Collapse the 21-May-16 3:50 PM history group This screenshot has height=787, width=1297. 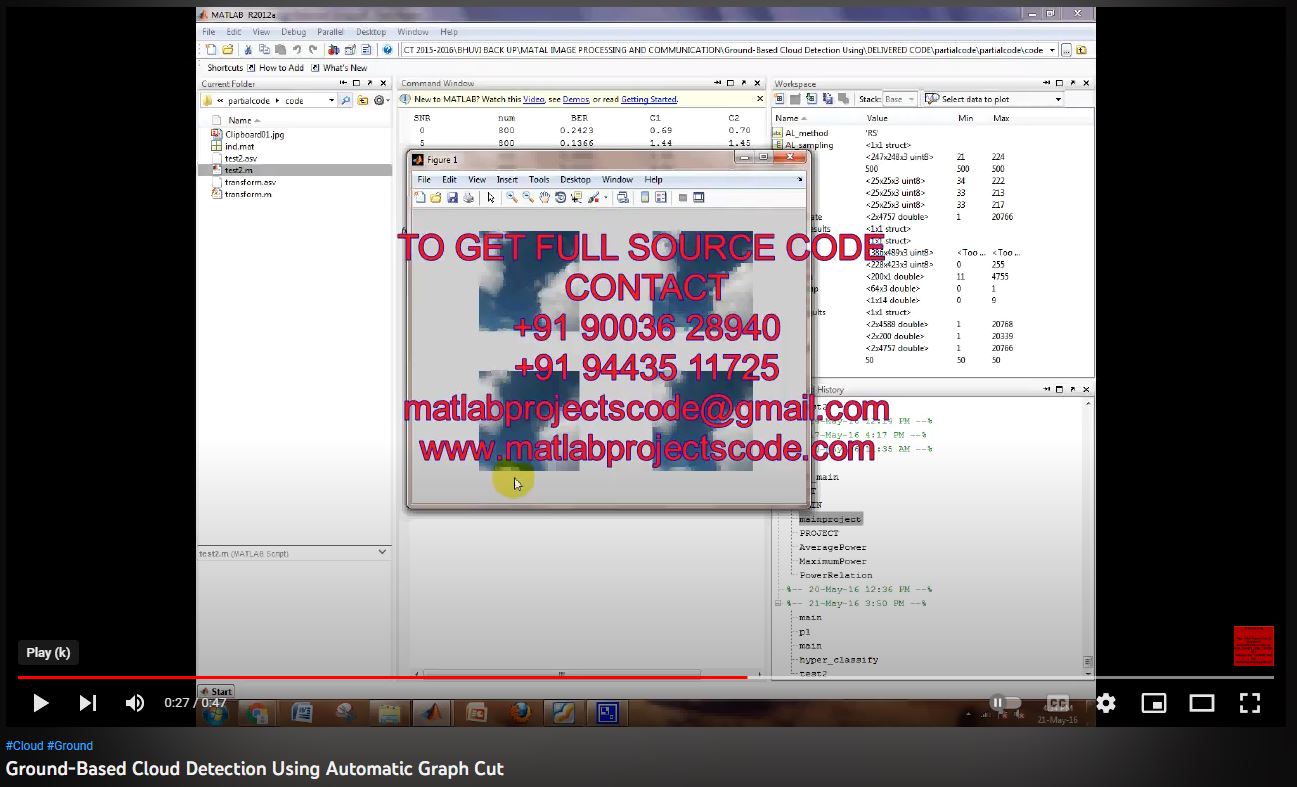(779, 604)
